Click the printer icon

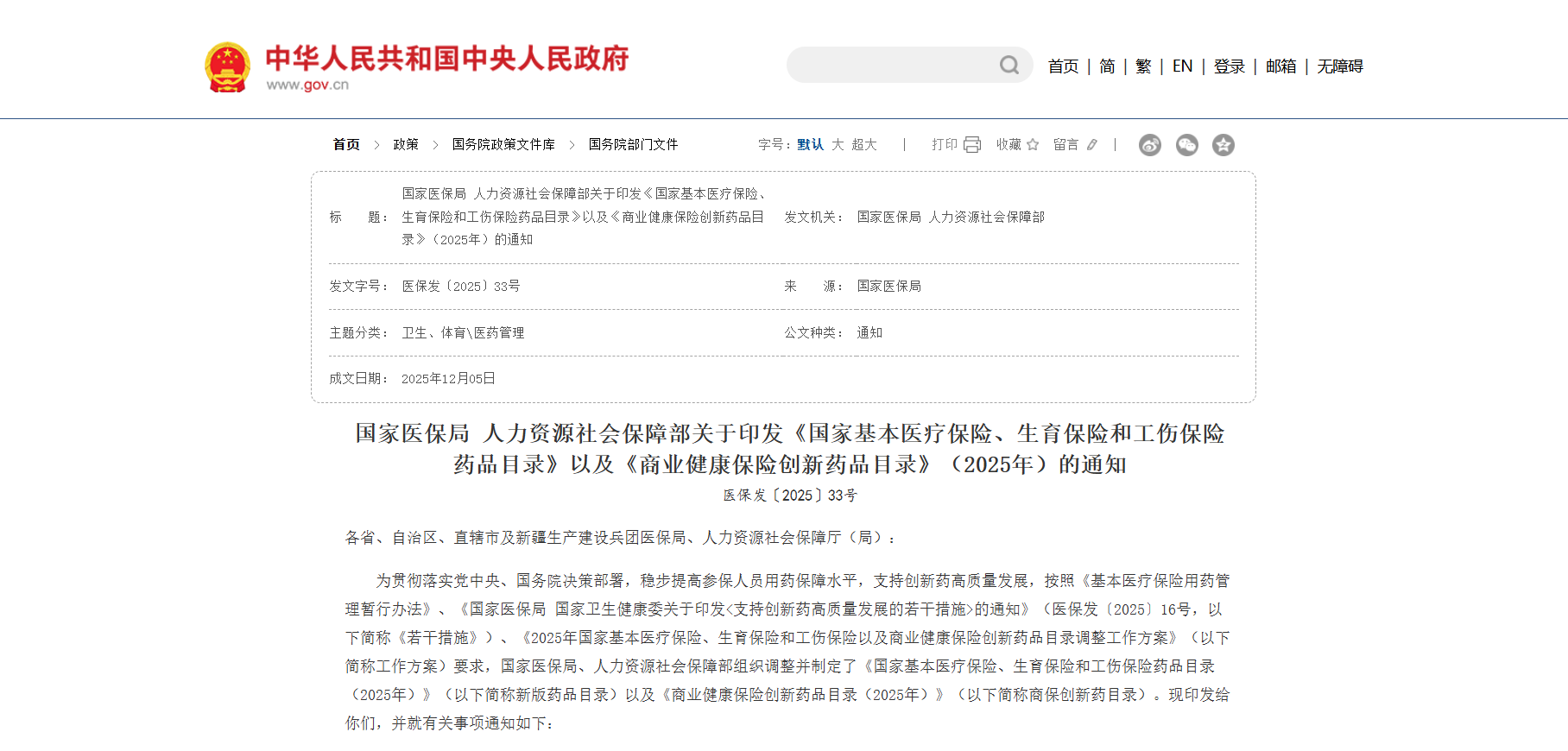972,144
